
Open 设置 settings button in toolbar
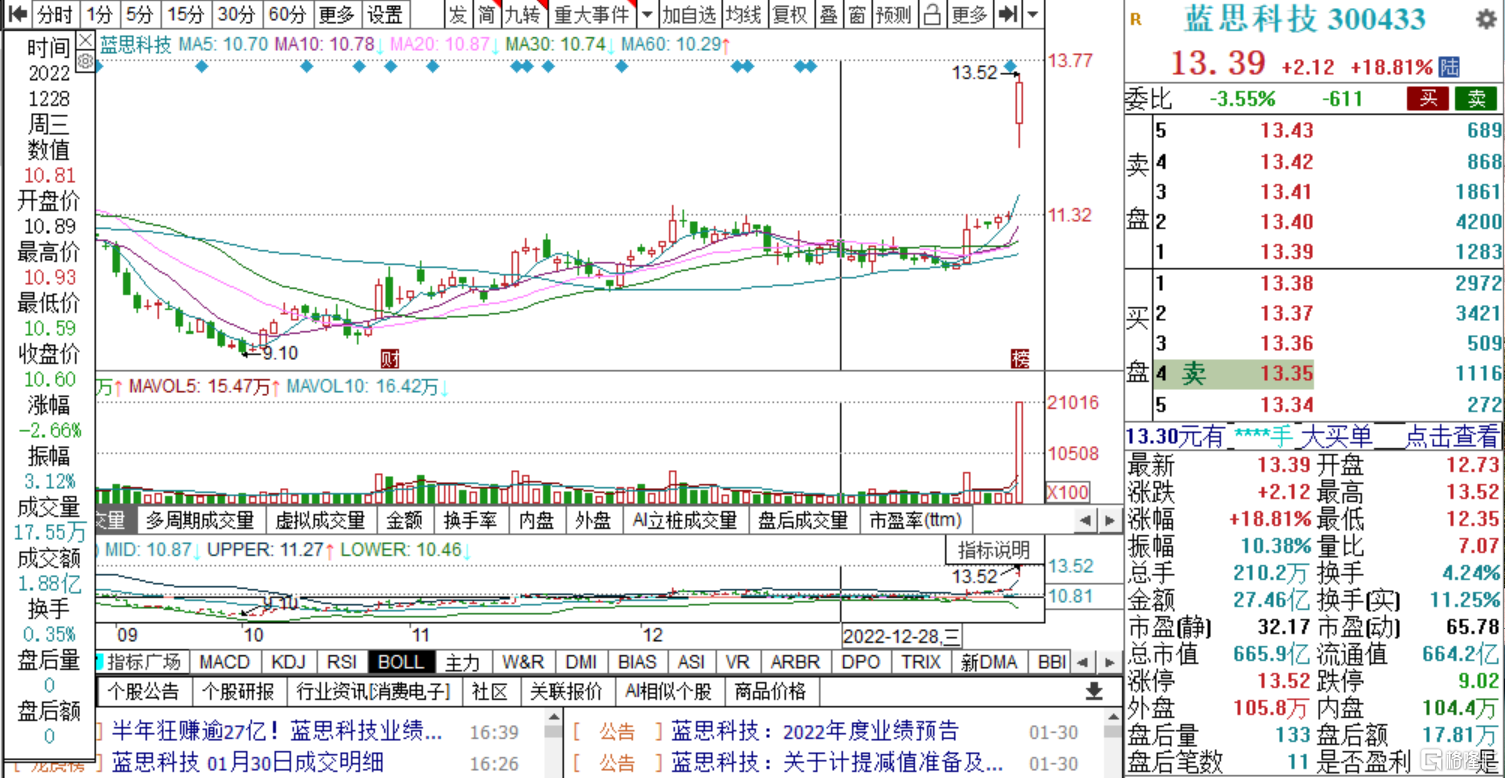tap(385, 14)
